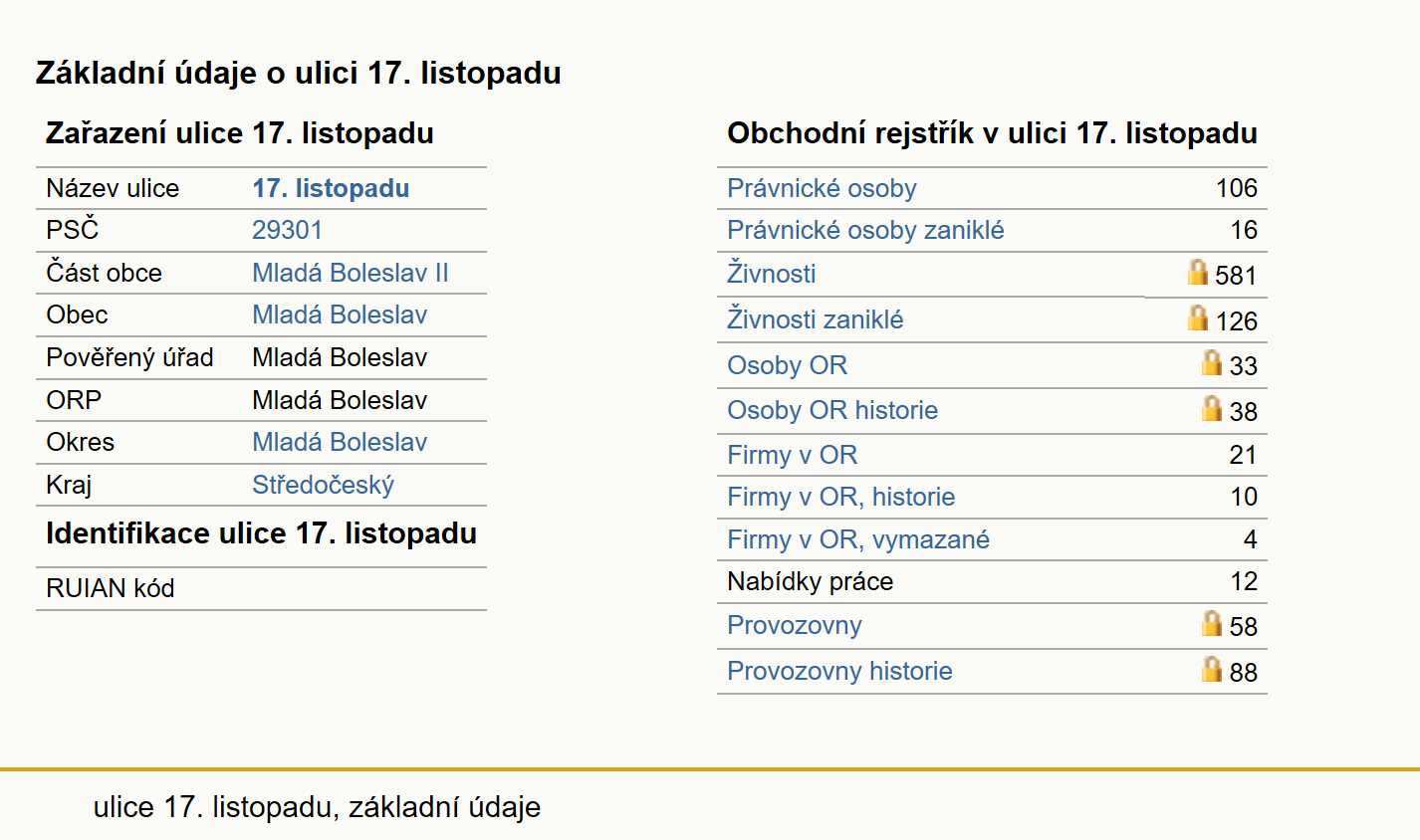The width and height of the screenshot is (1420, 840).
Task: Open the Firmy v OR, historie link
Action: pos(841,497)
